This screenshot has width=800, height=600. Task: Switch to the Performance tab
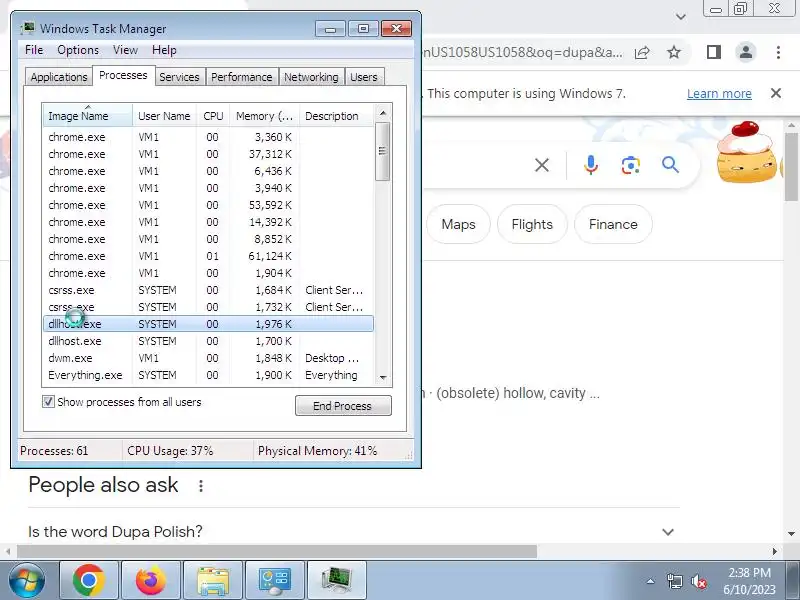coord(242,77)
